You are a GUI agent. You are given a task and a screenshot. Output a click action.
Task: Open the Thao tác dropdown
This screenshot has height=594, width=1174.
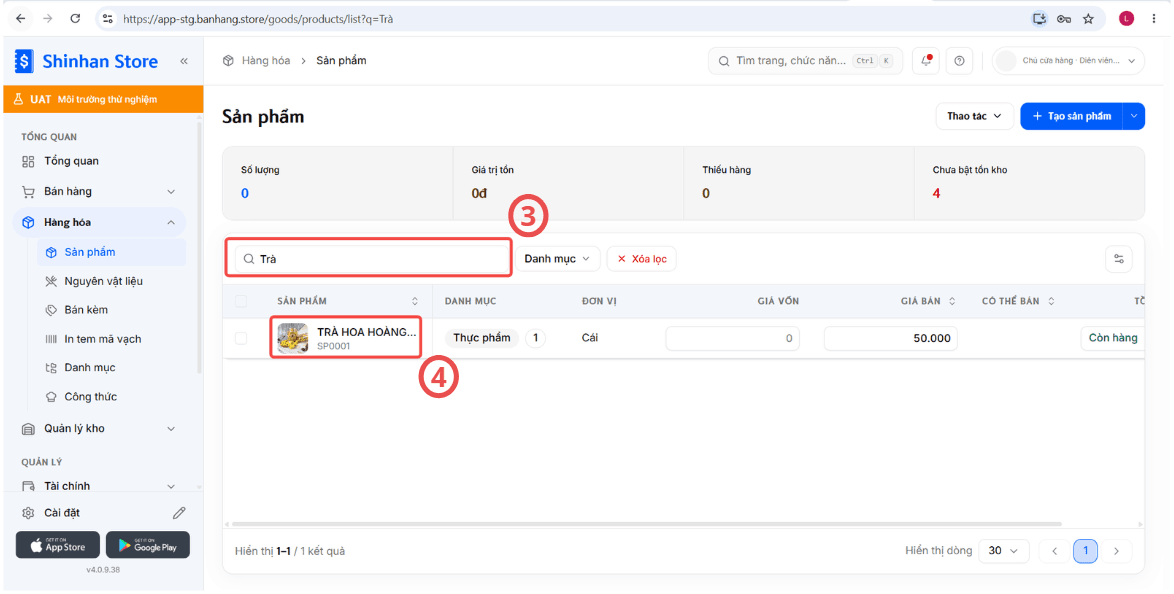pyautogui.click(x=974, y=116)
